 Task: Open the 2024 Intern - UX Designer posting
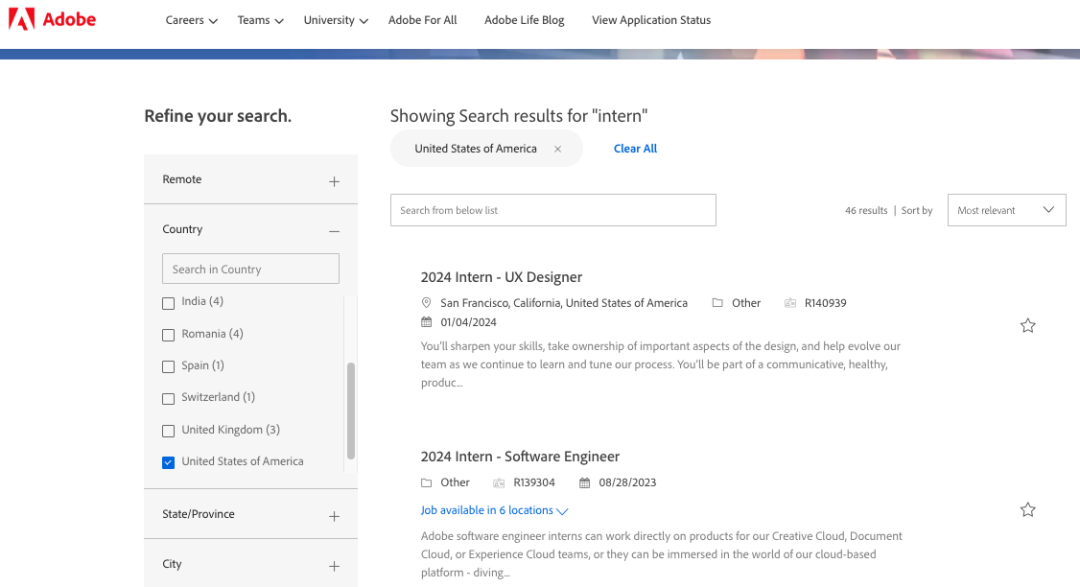pos(501,277)
